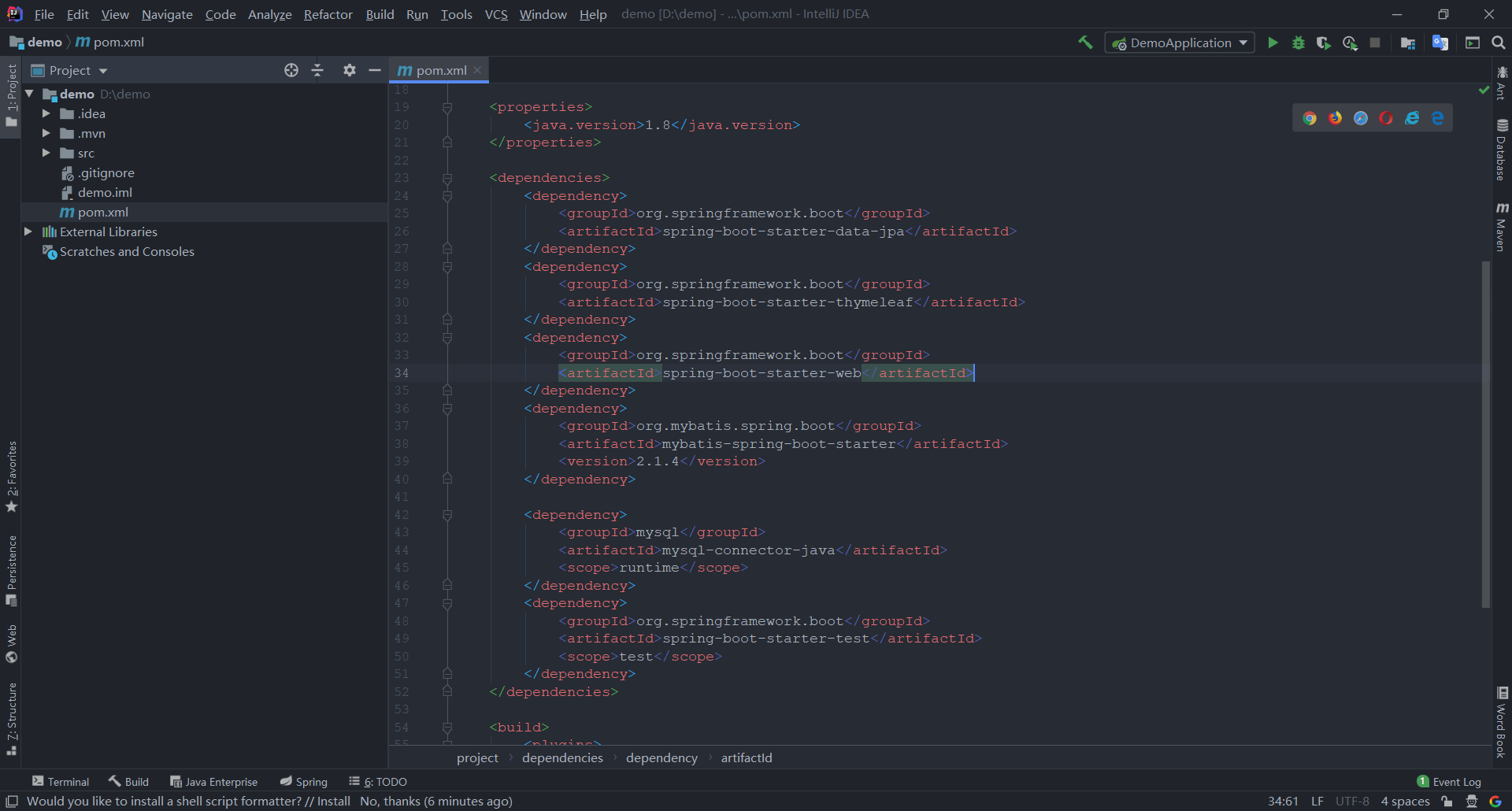Click the Collapse All icon in Project panel
This screenshot has width=1512, height=811.
pyautogui.click(x=317, y=70)
